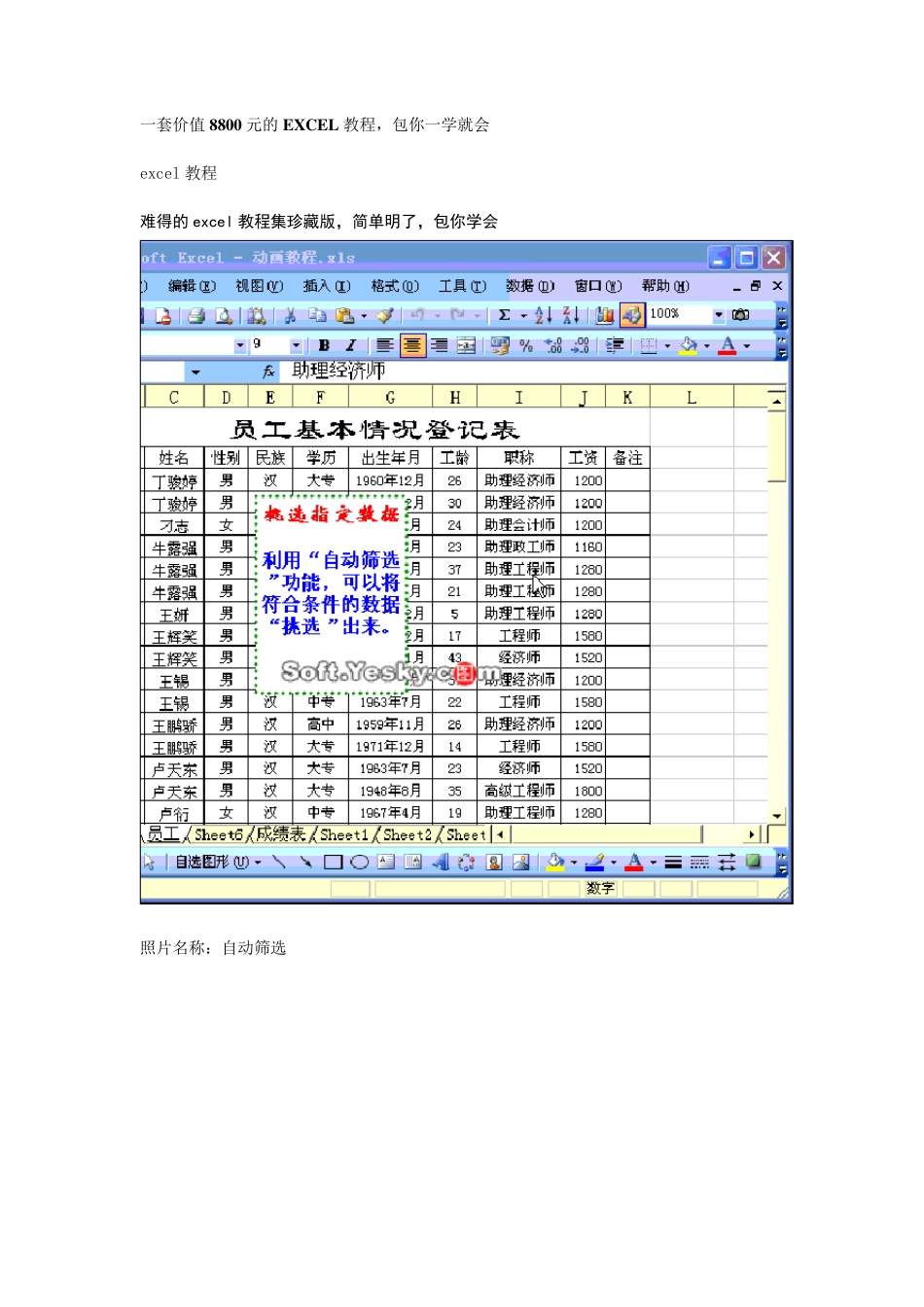
Task: Open the 插入(I) menu
Action: click(326, 286)
